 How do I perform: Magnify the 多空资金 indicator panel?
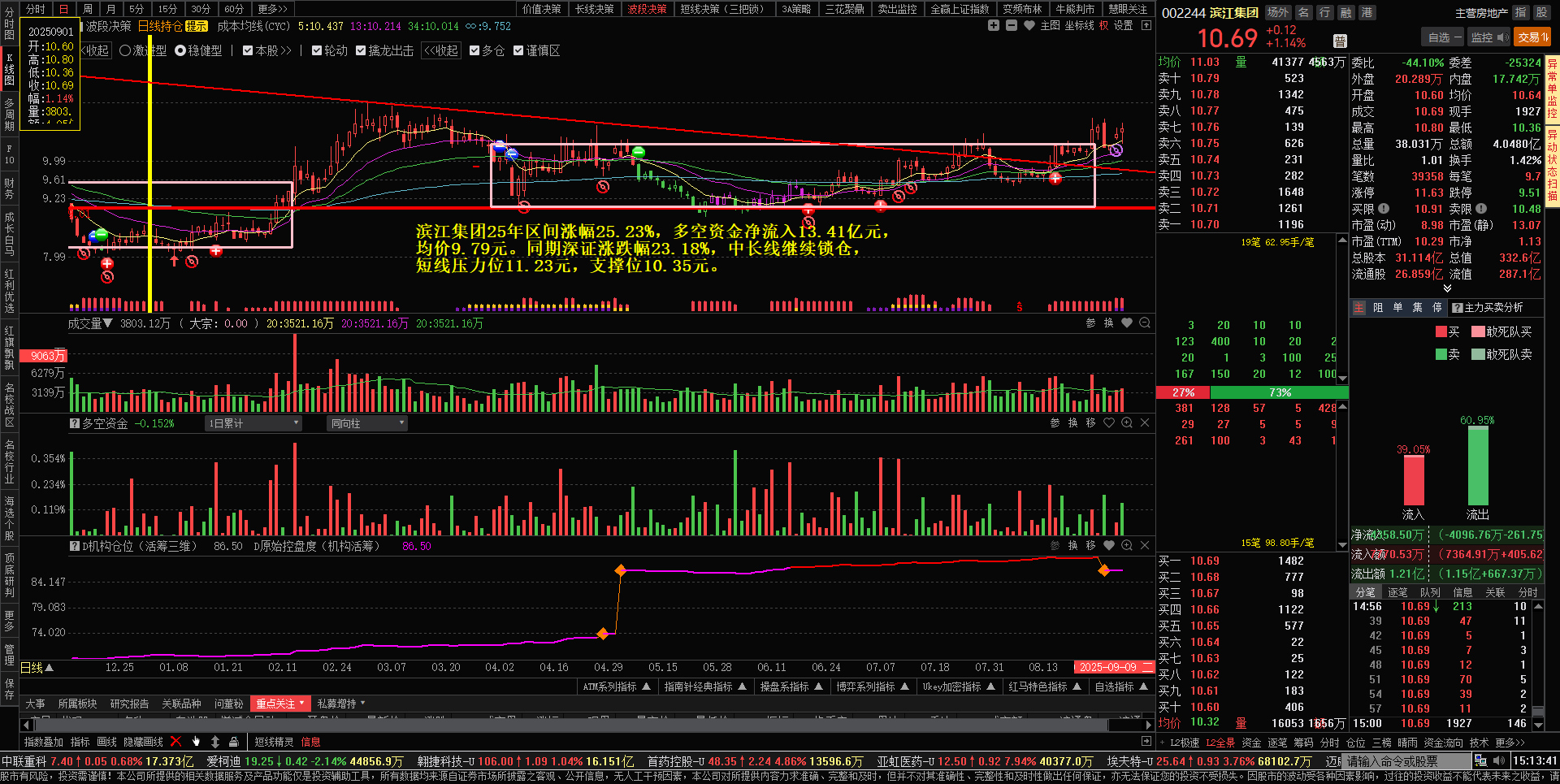[x=1127, y=422]
